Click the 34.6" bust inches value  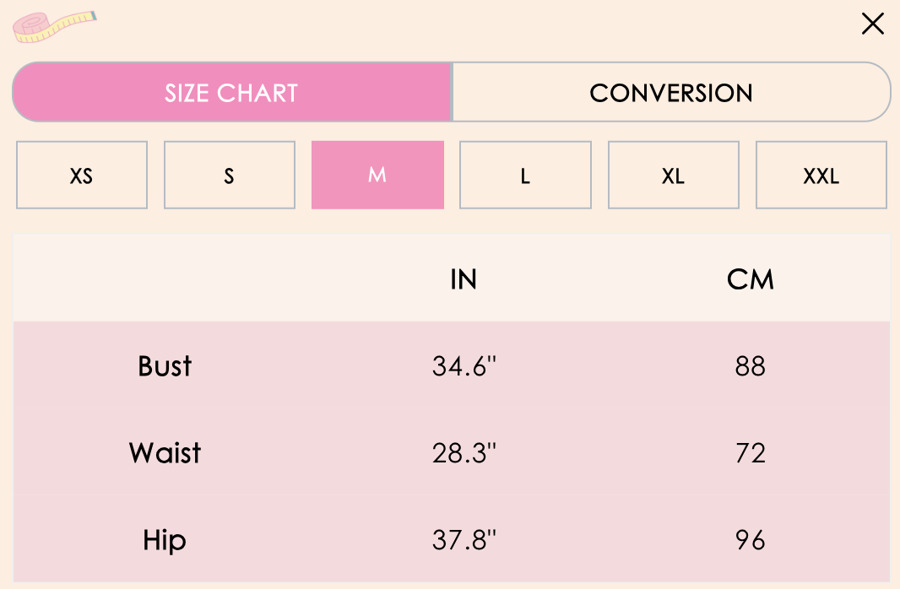(x=464, y=366)
